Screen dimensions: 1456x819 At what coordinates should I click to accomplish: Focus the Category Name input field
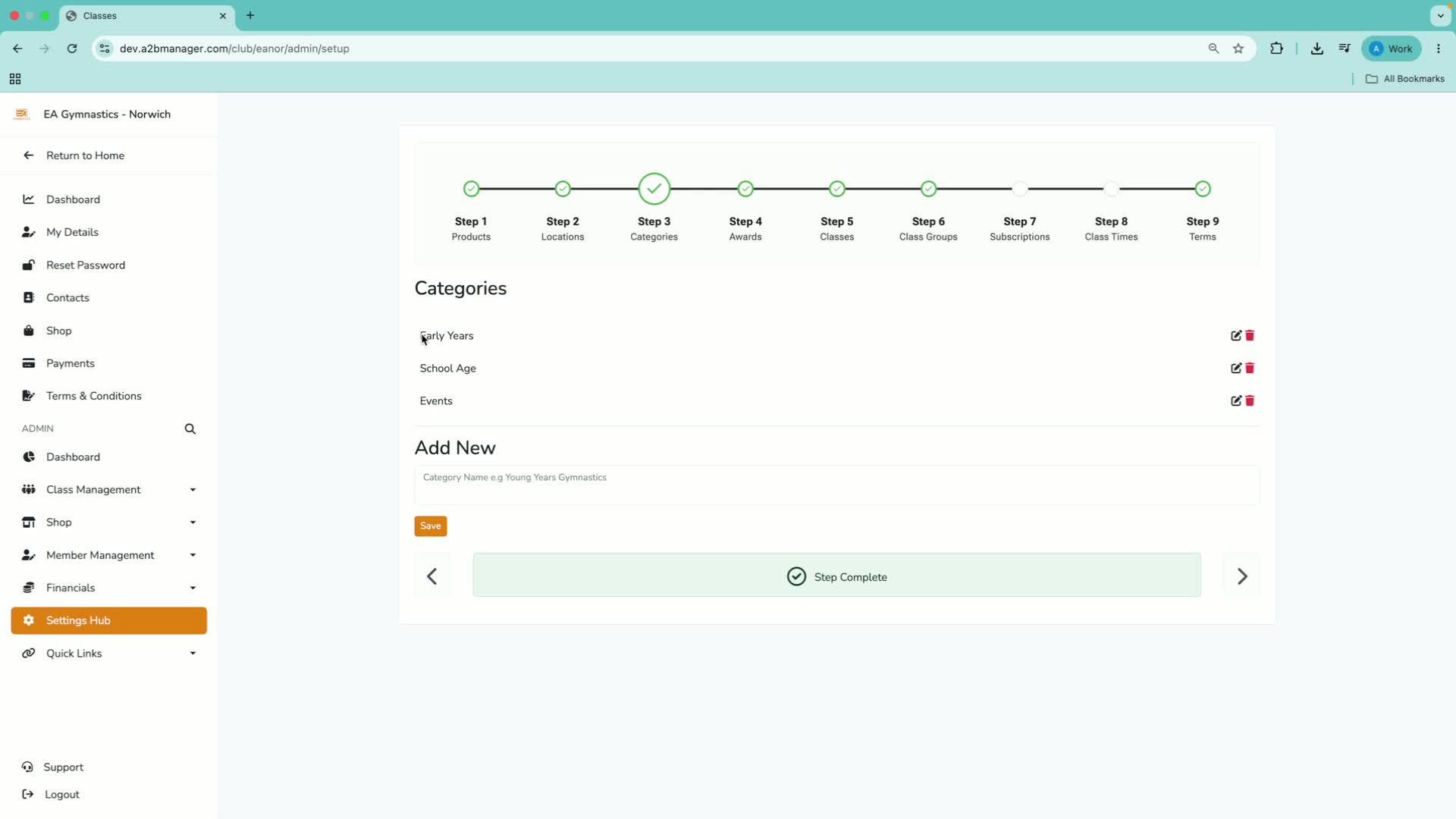(836, 485)
